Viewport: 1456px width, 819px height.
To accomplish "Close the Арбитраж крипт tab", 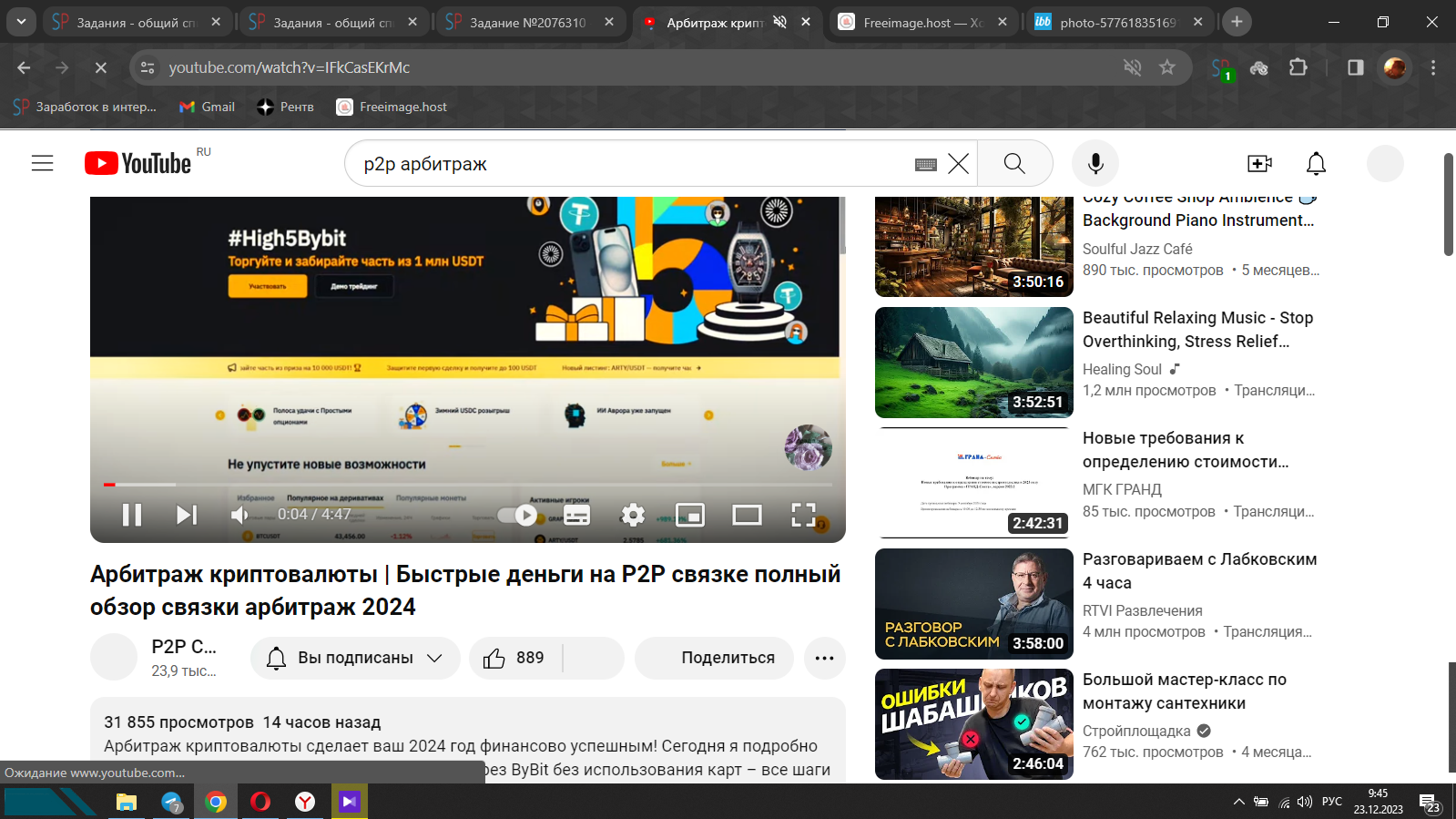I will 806,22.
